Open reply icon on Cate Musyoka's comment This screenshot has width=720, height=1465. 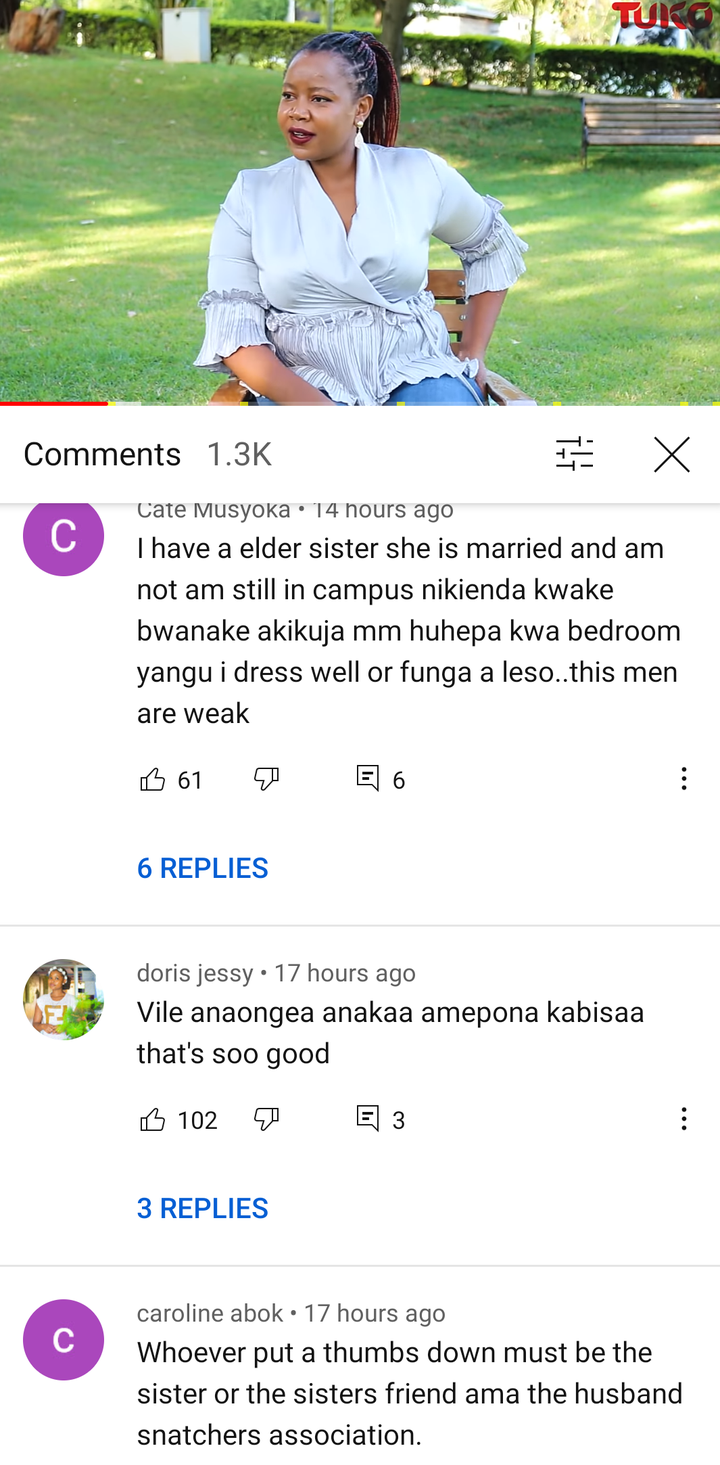[368, 778]
